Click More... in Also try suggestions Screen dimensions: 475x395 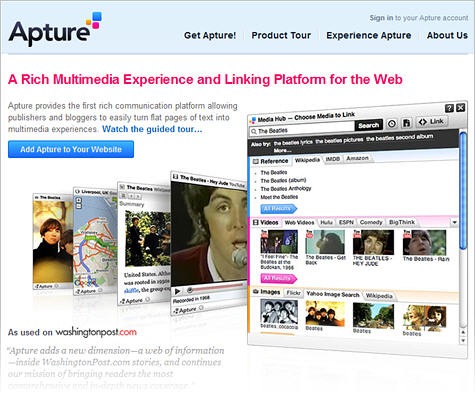(x=282, y=150)
